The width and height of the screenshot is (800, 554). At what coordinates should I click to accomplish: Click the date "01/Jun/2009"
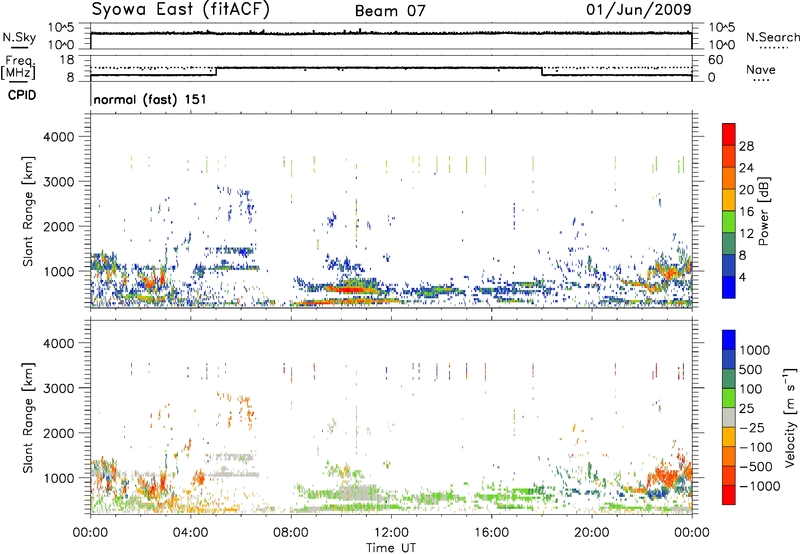tap(638, 9)
